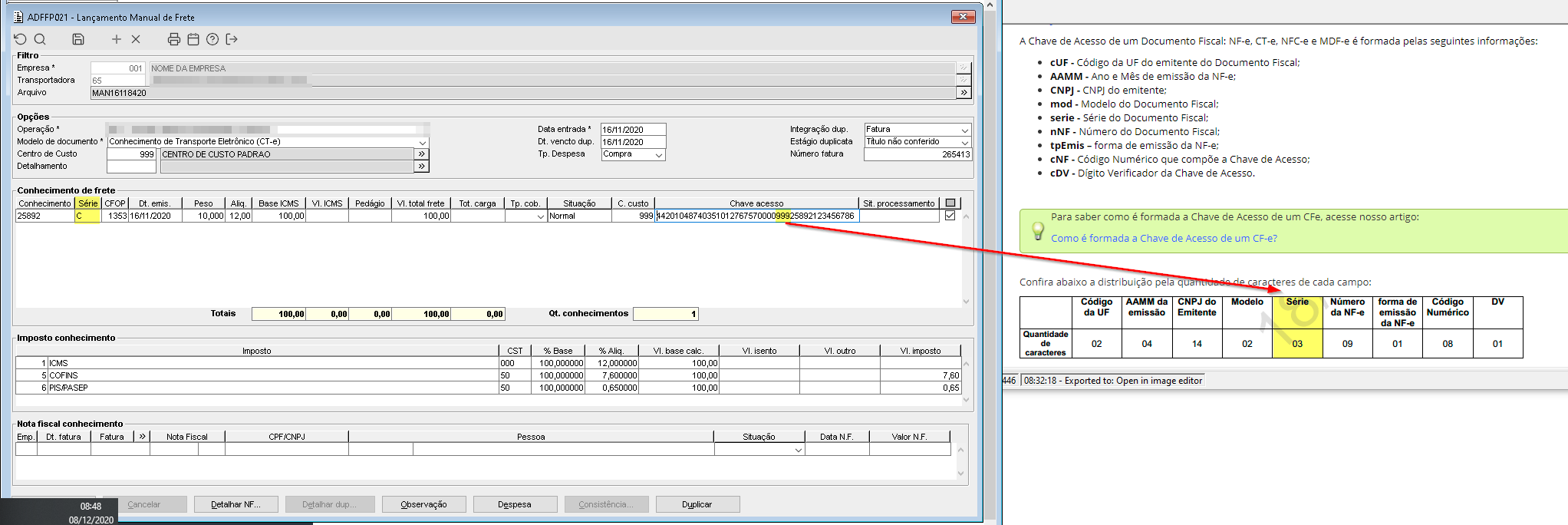Screen dimensions: 1568x525
Task: Click the Observação button
Action: pyautogui.click(x=423, y=504)
